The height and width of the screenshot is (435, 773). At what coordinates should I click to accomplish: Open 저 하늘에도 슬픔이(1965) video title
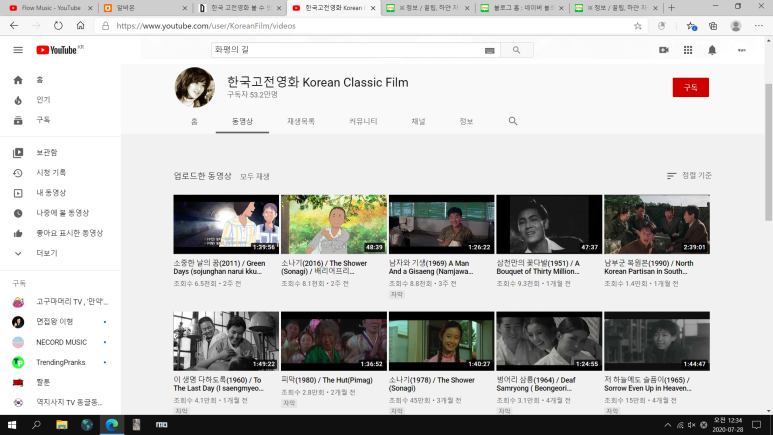tap(648, 384)
